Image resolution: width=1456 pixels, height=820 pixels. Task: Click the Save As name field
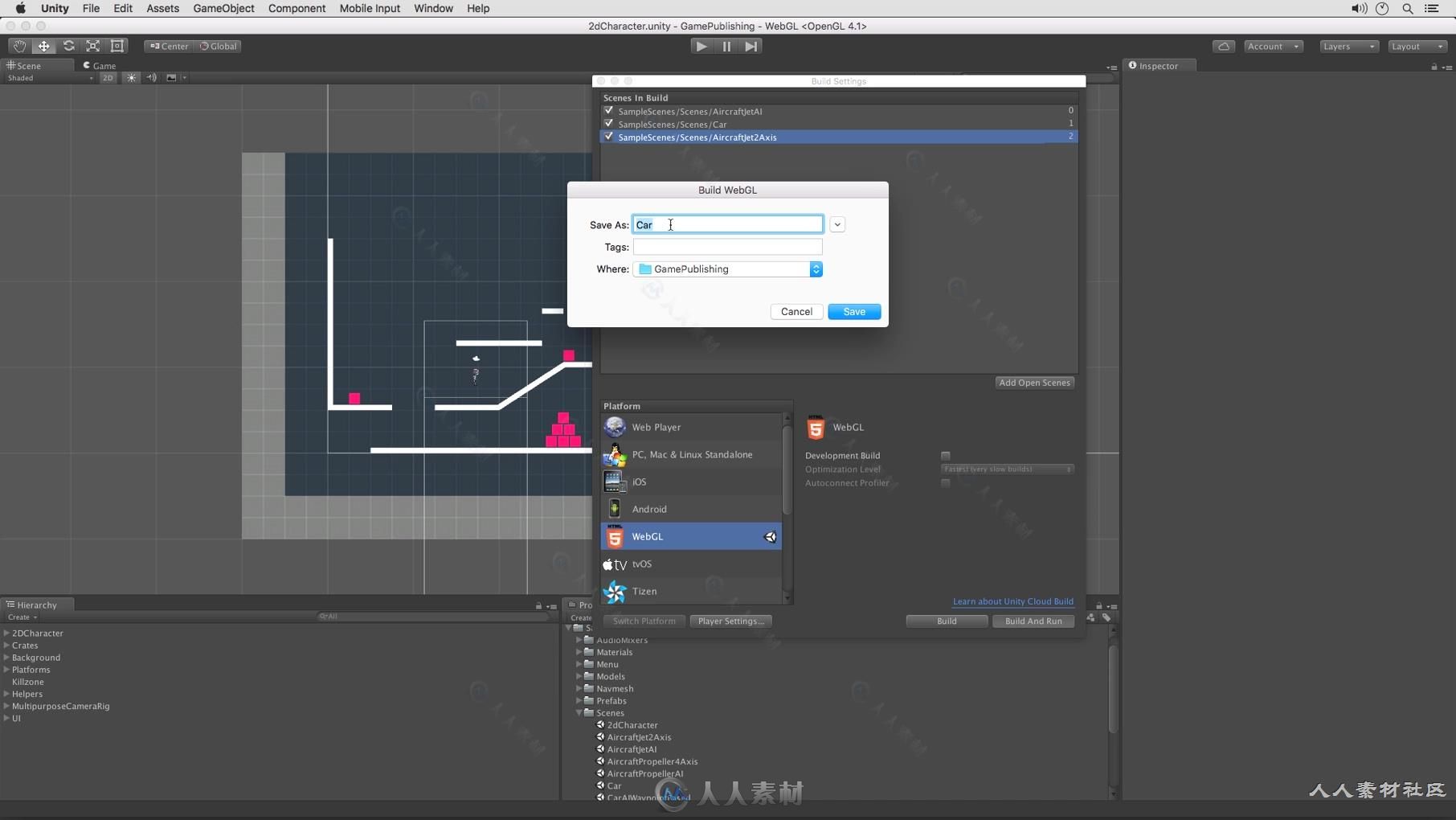pyautogui.click(x=728, y=224)
